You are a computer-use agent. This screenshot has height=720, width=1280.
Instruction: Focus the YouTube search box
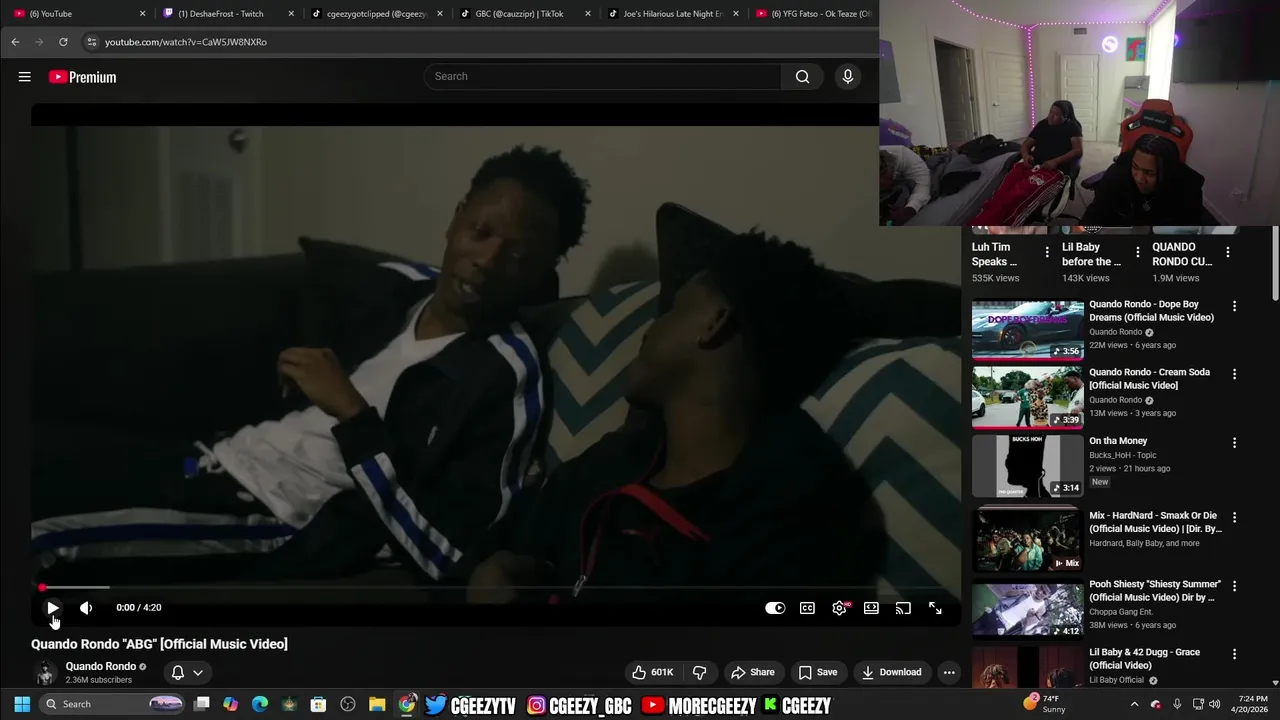[x=602, y=76]
